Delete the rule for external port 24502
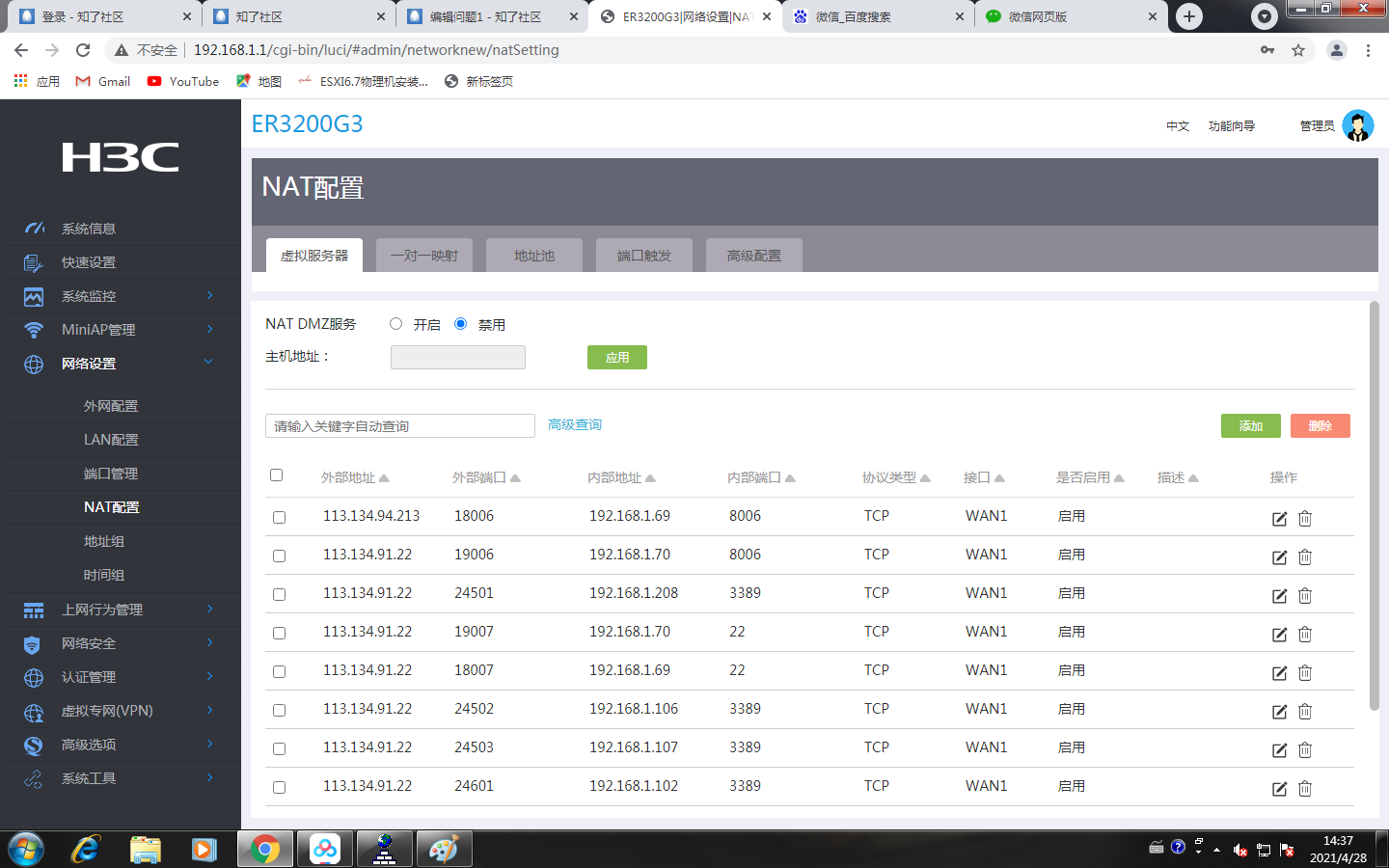1389x868 pixels. click(1305, 712)
